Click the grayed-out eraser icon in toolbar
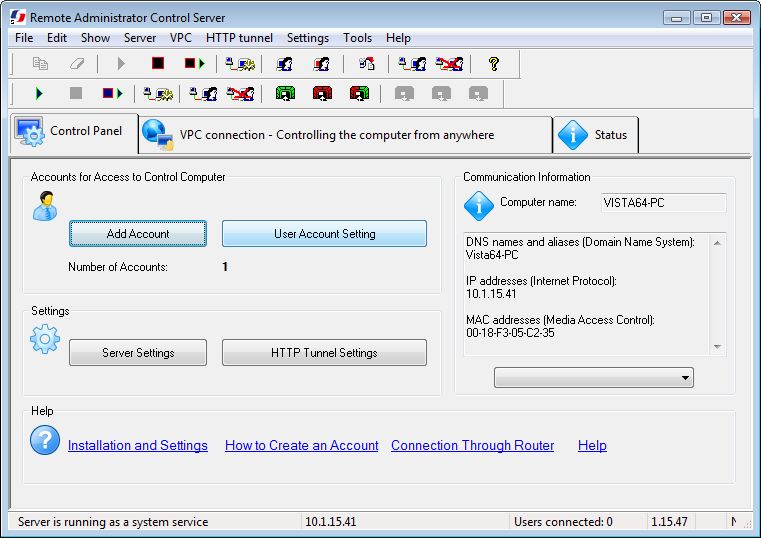761x538 pixels. click(x=77, y=64)
